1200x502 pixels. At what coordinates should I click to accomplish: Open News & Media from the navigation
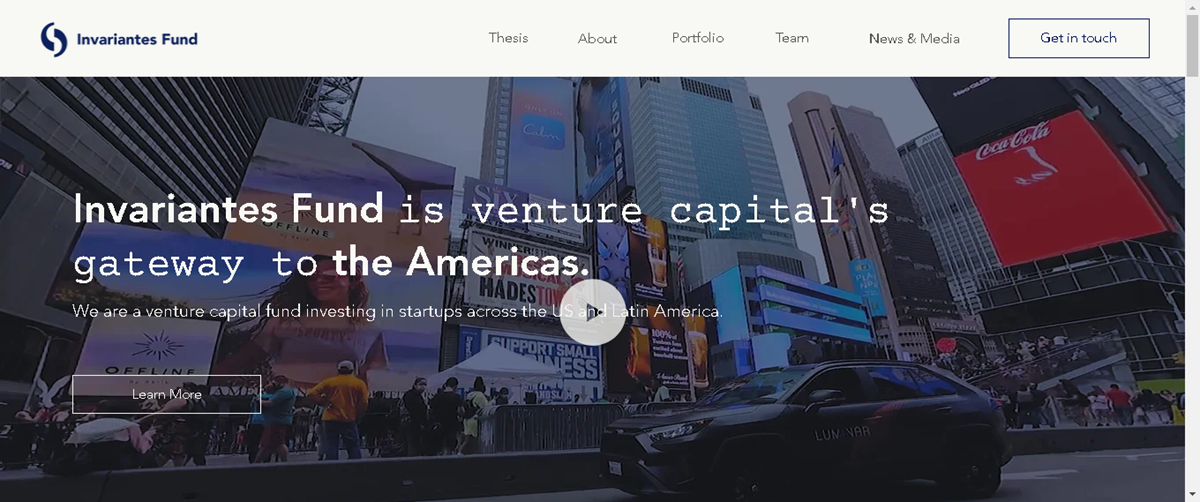[x=914, y=39]
